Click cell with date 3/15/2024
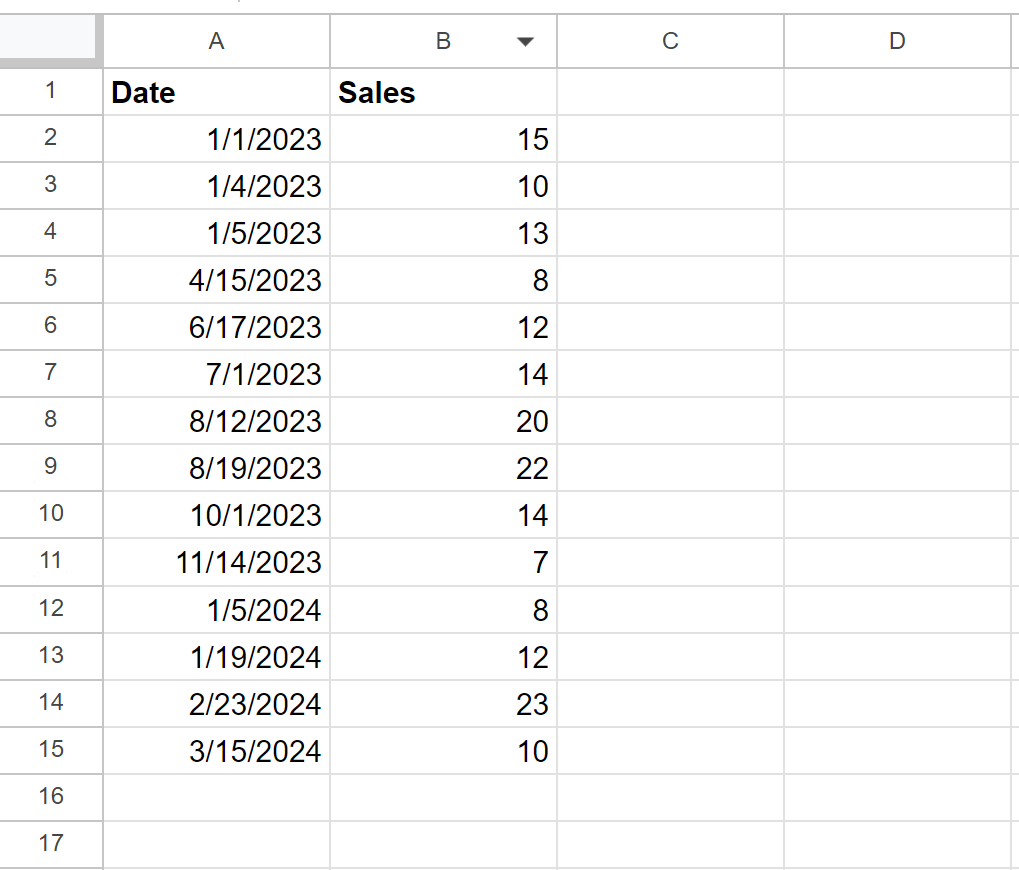Screen dimensions: 1019x870 [216, 750]
